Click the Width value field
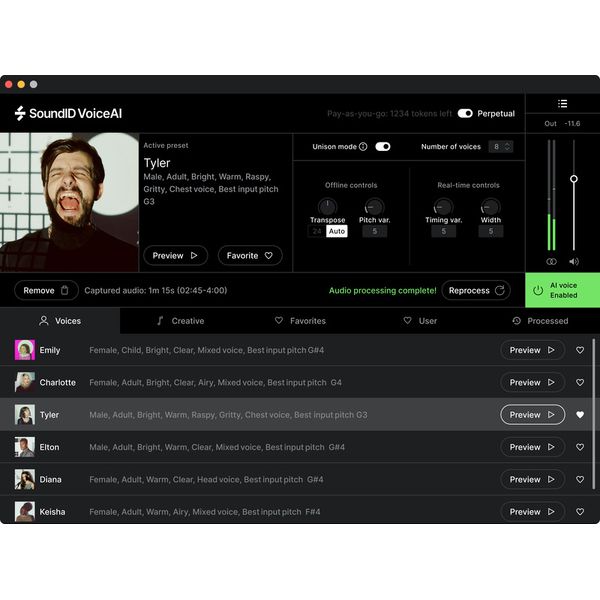This screenshot has width=600, height=600. pos(491,231)
